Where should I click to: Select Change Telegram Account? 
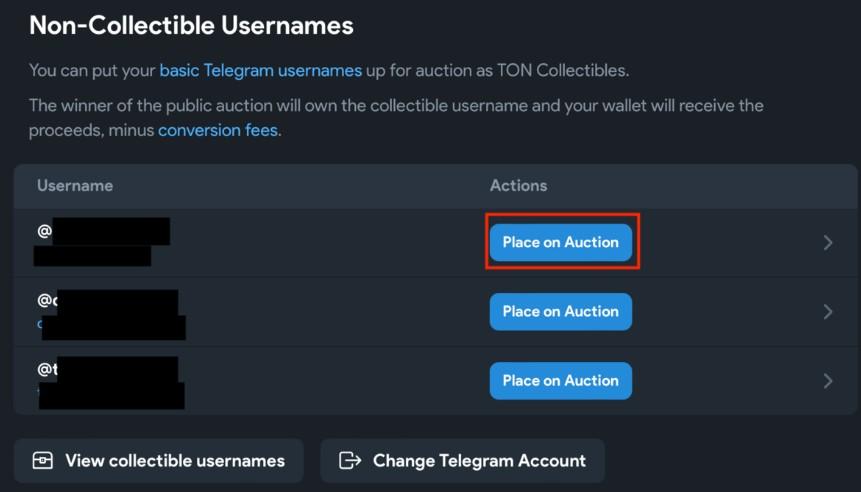coord(462,460)
